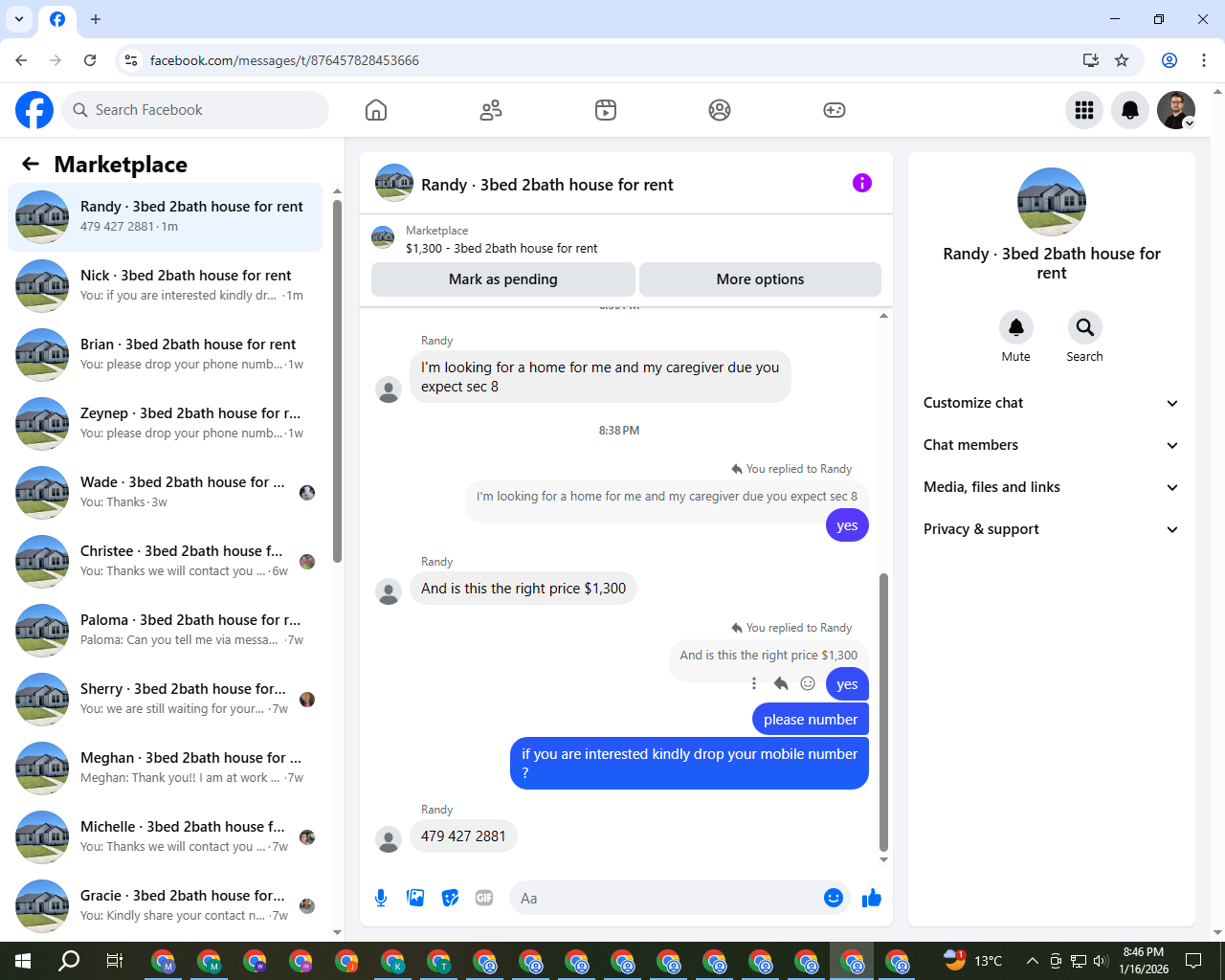Open Sherry's 3bed 2bath conversation

point(165,699)
